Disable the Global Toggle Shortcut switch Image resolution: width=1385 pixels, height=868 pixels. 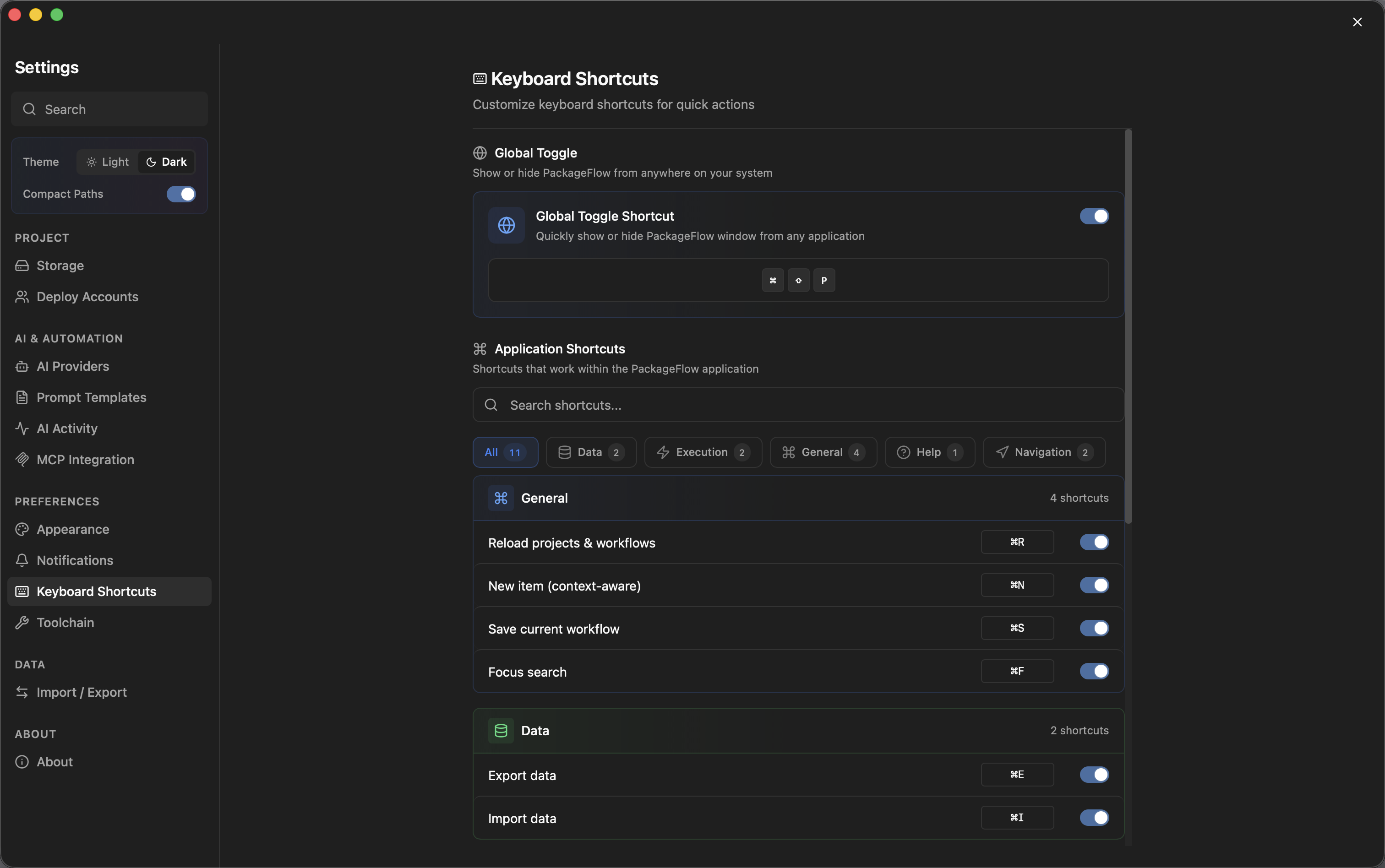(x=1093, y=217)
